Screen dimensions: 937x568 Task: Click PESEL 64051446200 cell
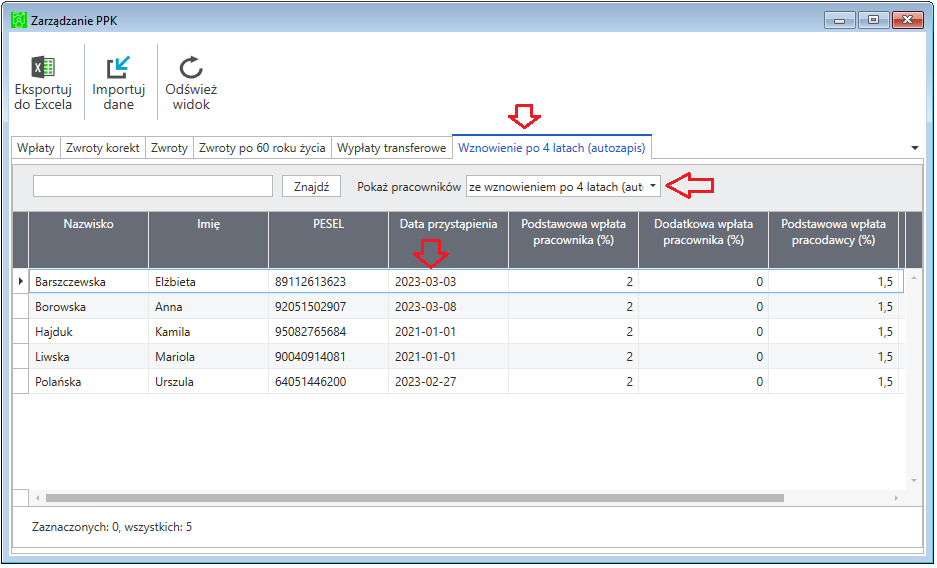[x=329, y=382]
